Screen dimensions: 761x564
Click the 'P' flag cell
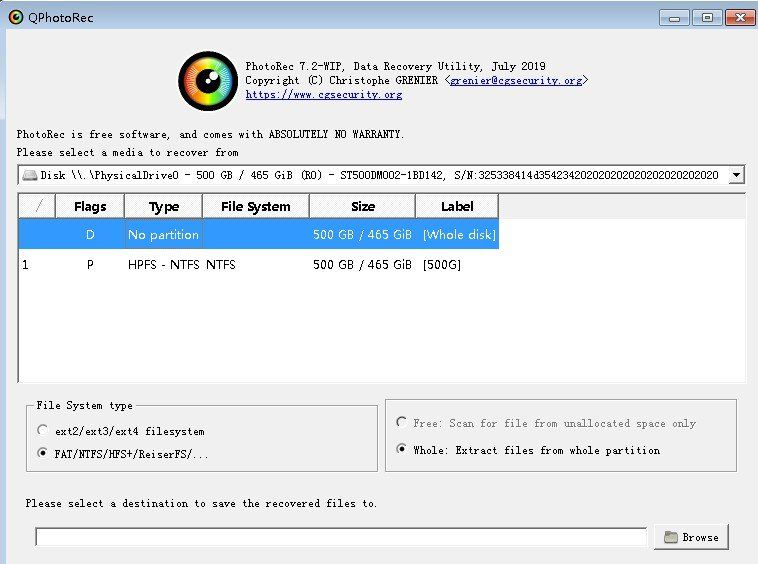(90, 265)
